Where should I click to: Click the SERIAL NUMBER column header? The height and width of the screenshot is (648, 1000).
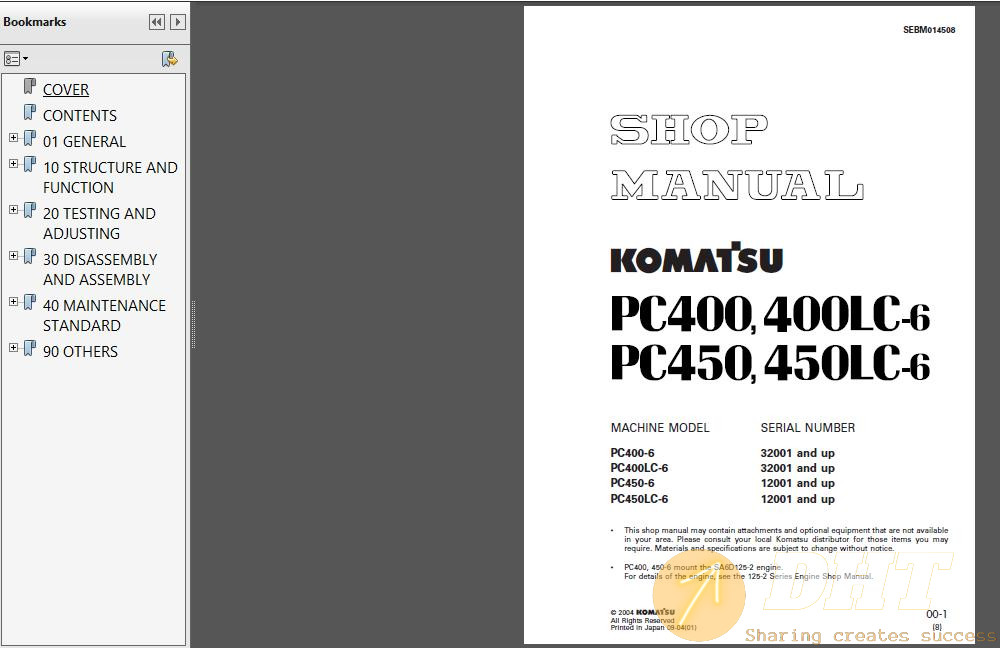[x=807, y=428]
